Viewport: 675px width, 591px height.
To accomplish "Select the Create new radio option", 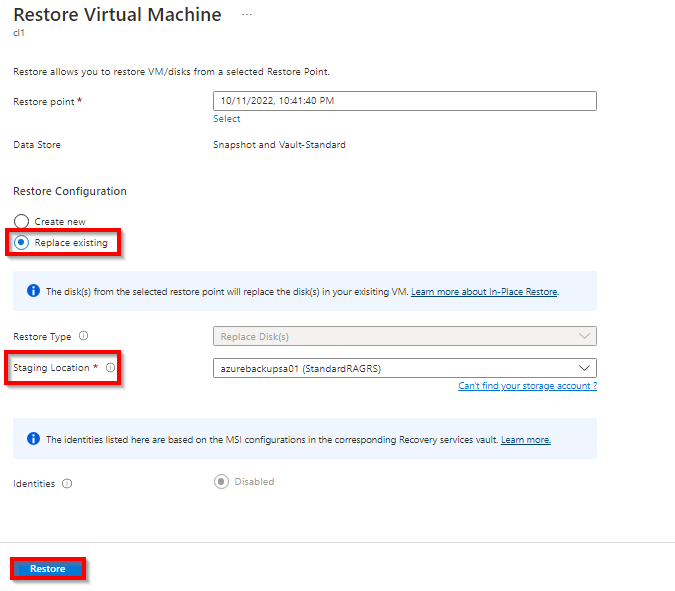I will 21,221.
